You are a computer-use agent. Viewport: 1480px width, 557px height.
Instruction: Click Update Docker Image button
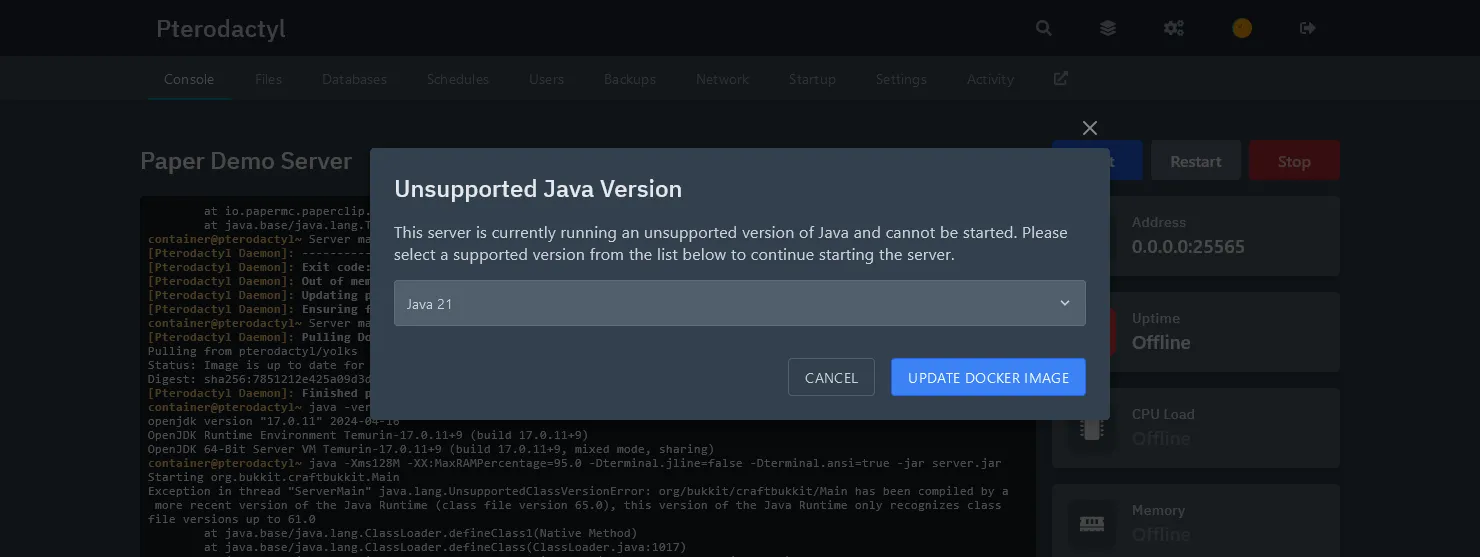click(x=988, y=377)
